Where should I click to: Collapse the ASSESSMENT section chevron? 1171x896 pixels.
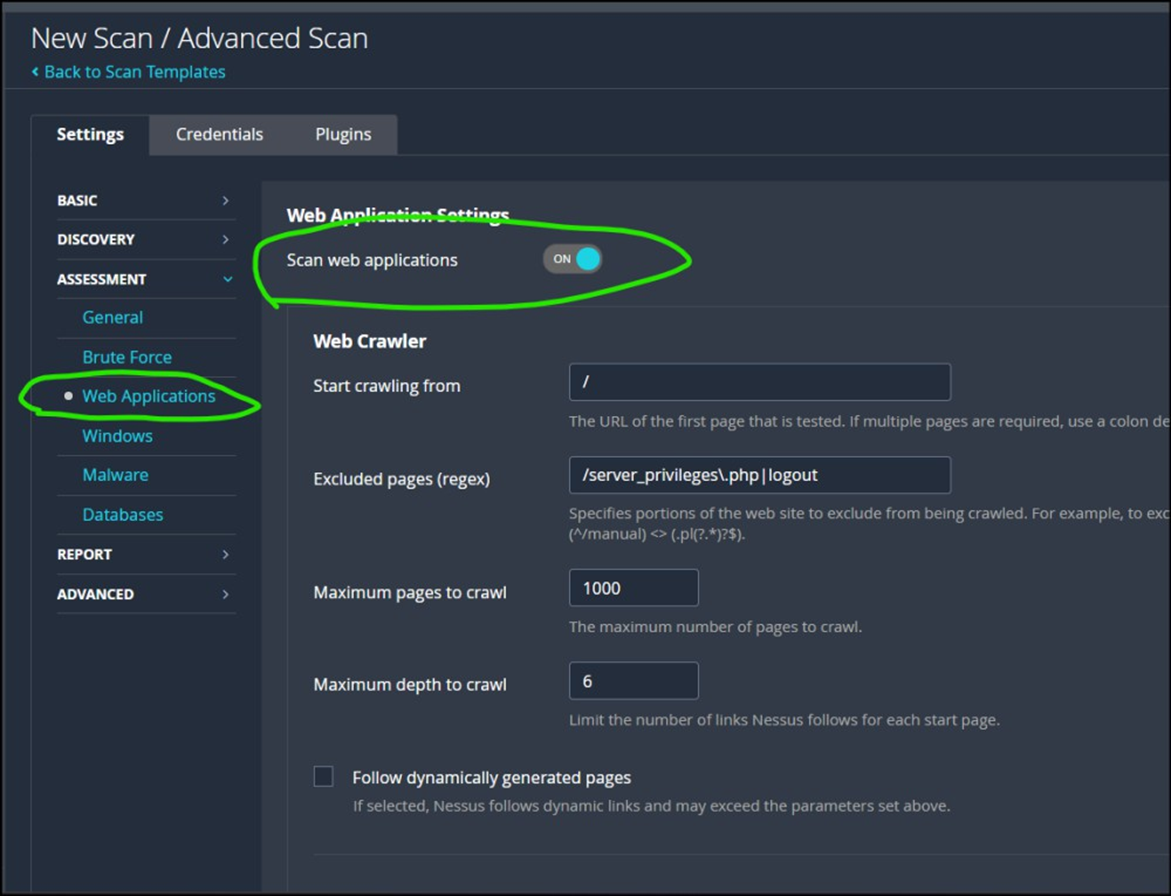(227, 279)
